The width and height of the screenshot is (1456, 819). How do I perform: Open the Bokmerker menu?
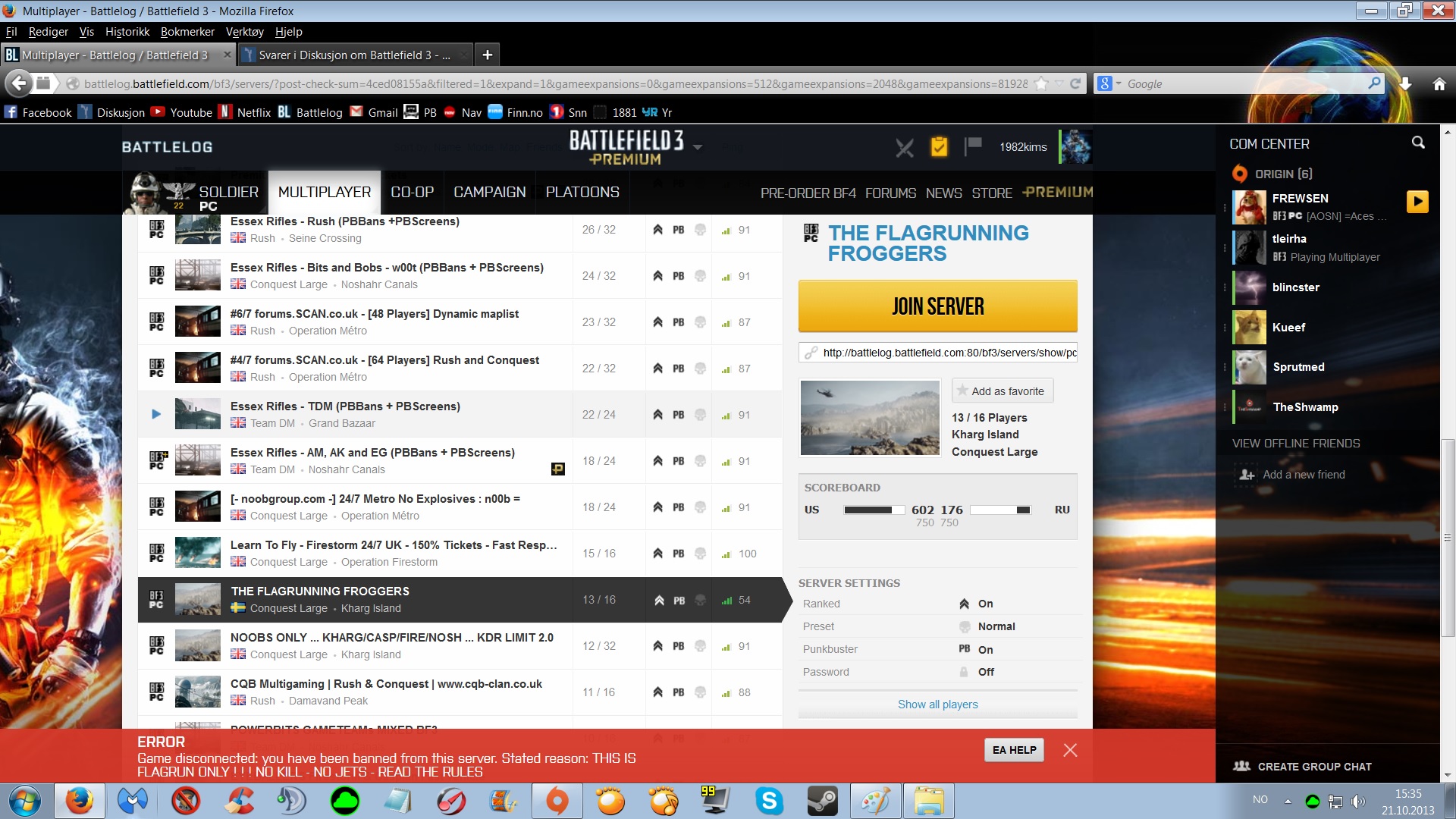(187, 32)
